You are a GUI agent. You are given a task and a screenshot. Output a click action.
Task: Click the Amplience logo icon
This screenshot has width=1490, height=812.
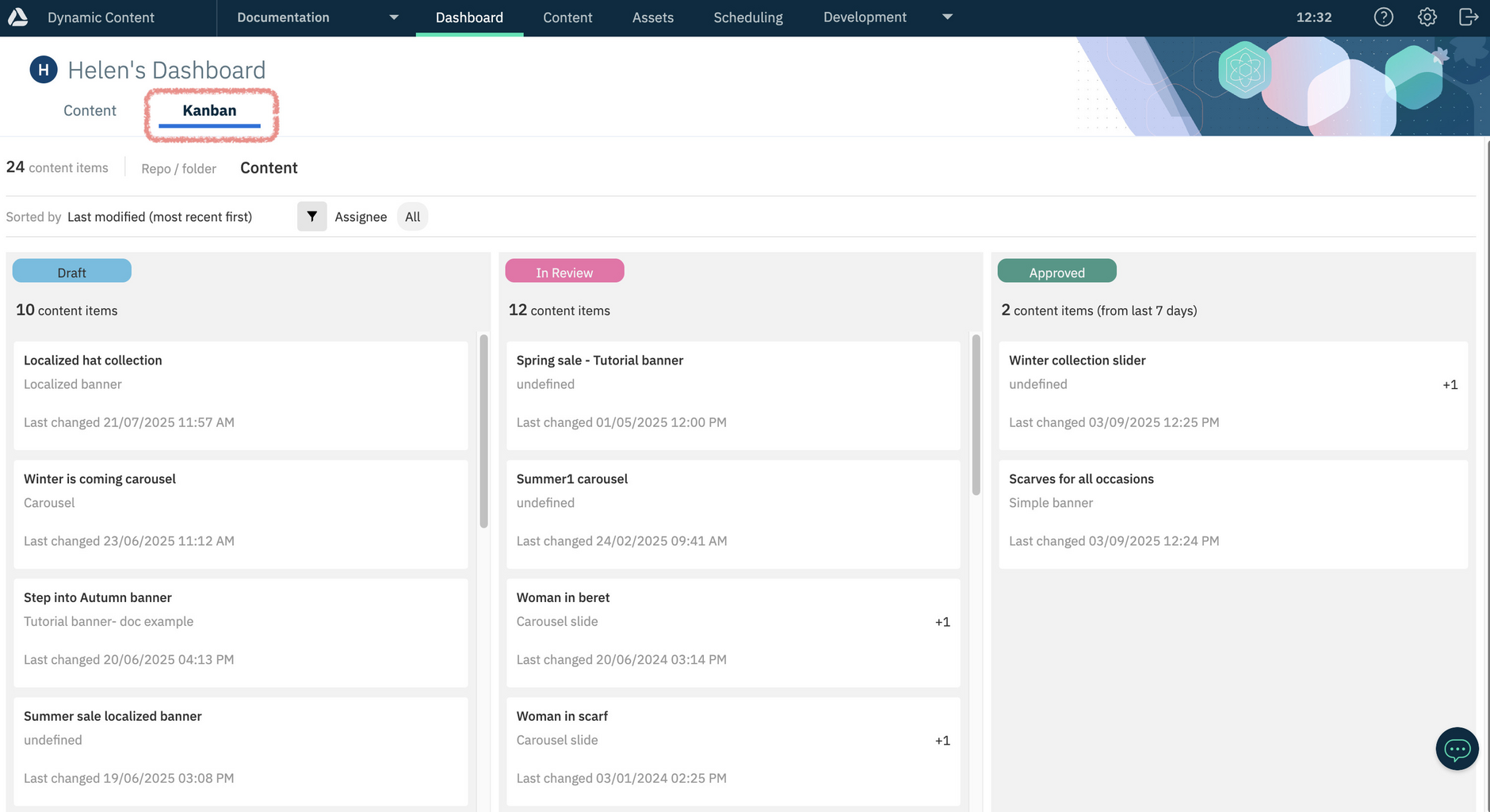coord(17,17)
